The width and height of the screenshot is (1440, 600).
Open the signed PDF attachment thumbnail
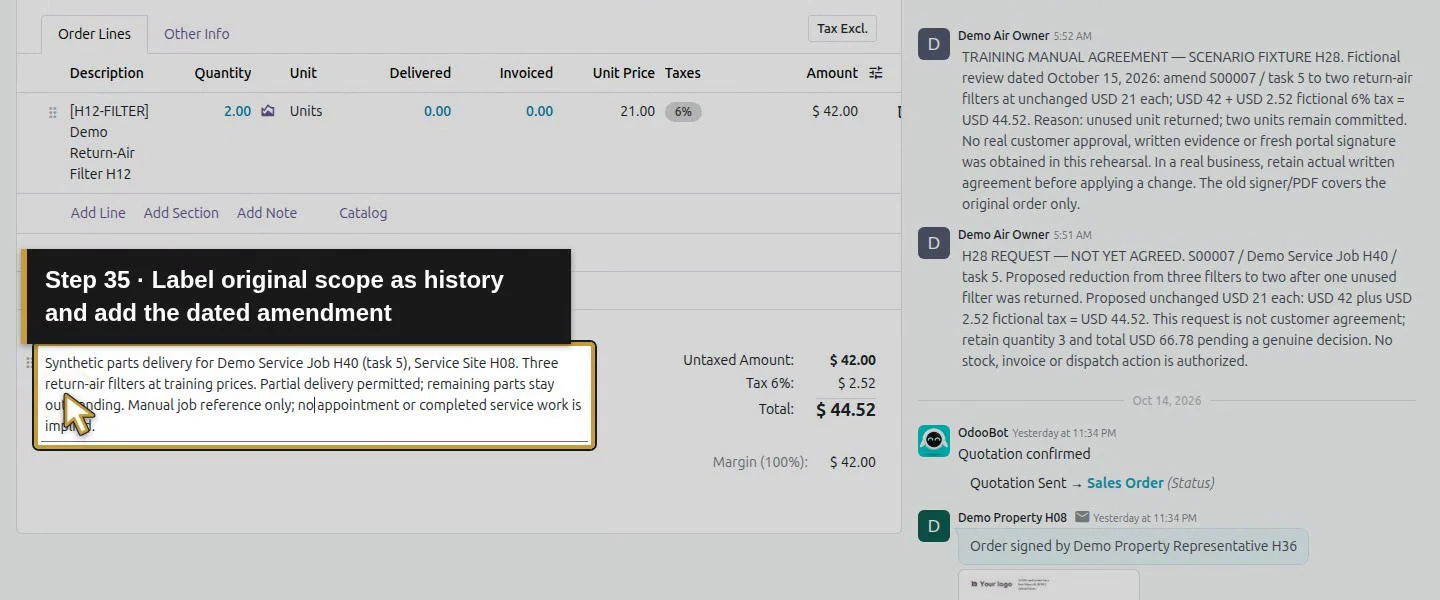pyautogui.click(x=1048, y=585)
